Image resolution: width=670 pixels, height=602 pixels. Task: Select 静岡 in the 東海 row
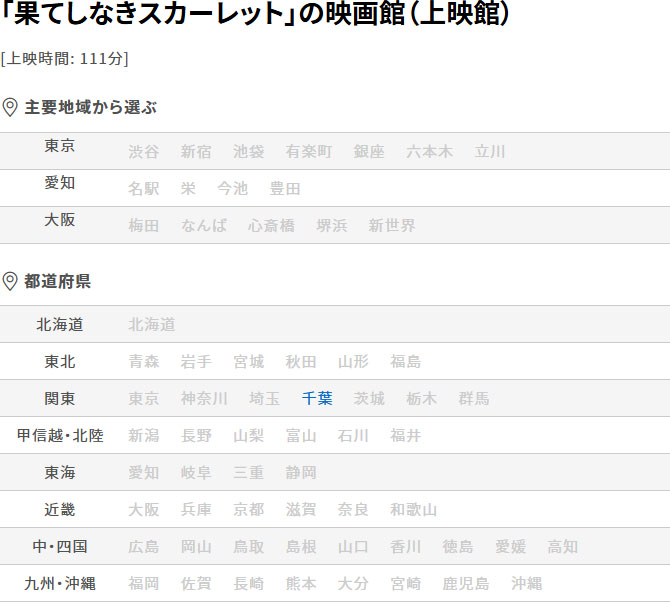[x=301, y=473]
